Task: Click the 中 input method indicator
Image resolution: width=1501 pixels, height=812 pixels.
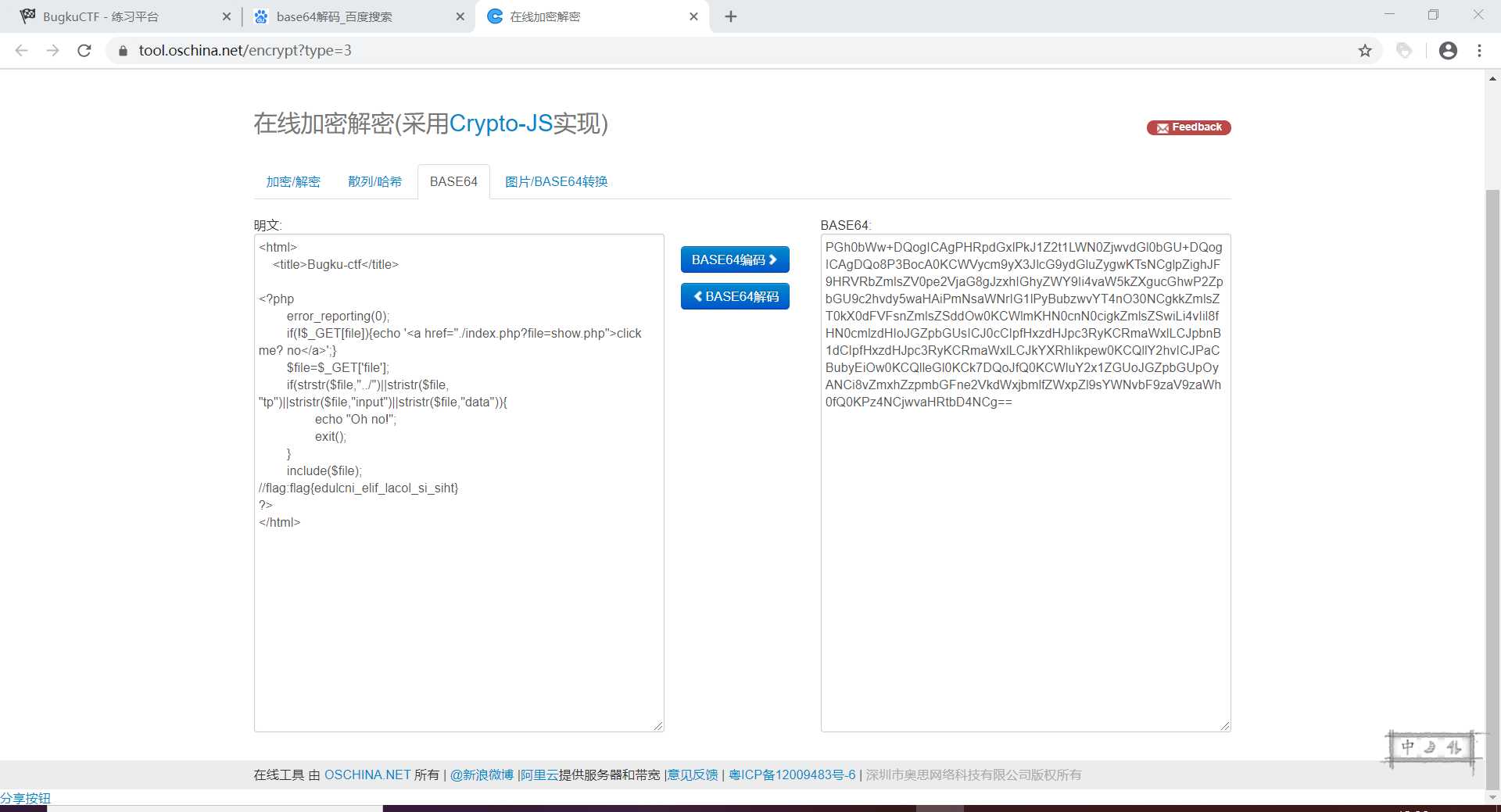Action: click(x=1407, y=747)
